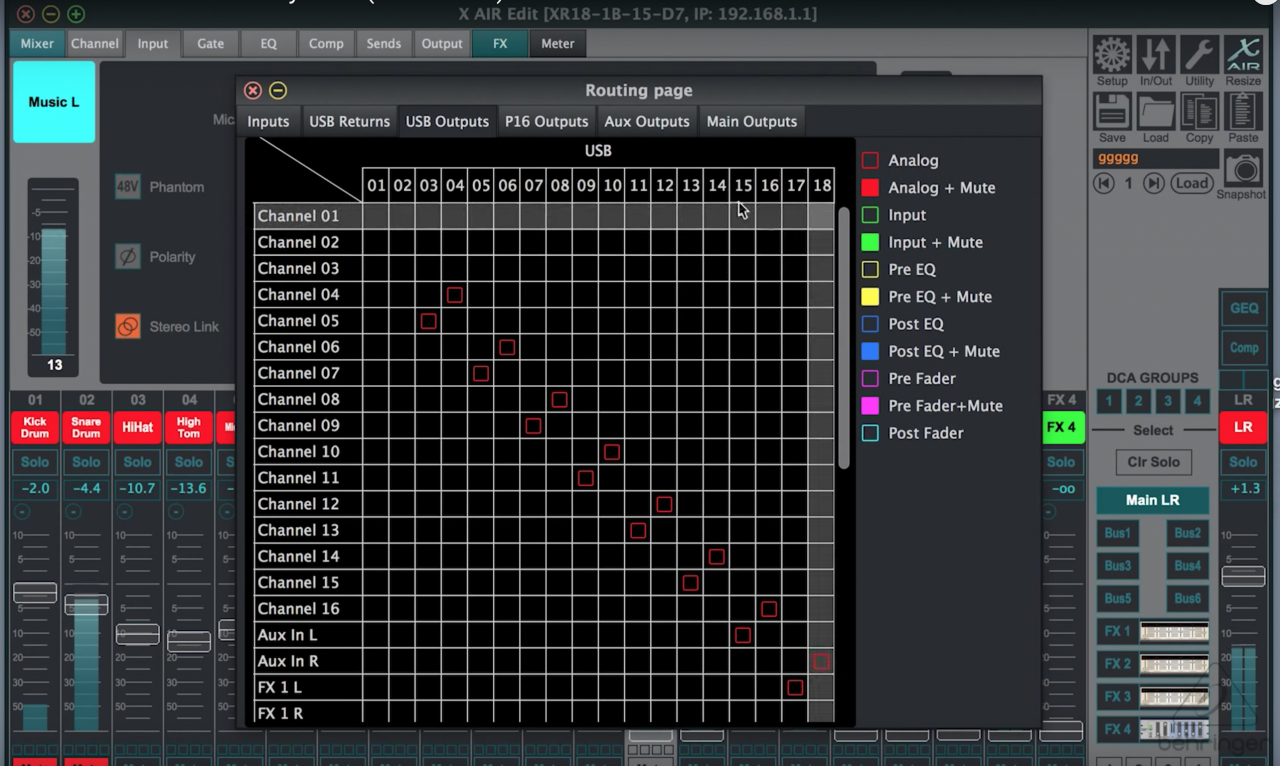Click the X AIR Resize icon
This screenshot has width=1280, height=766.
coord(1243,55)
